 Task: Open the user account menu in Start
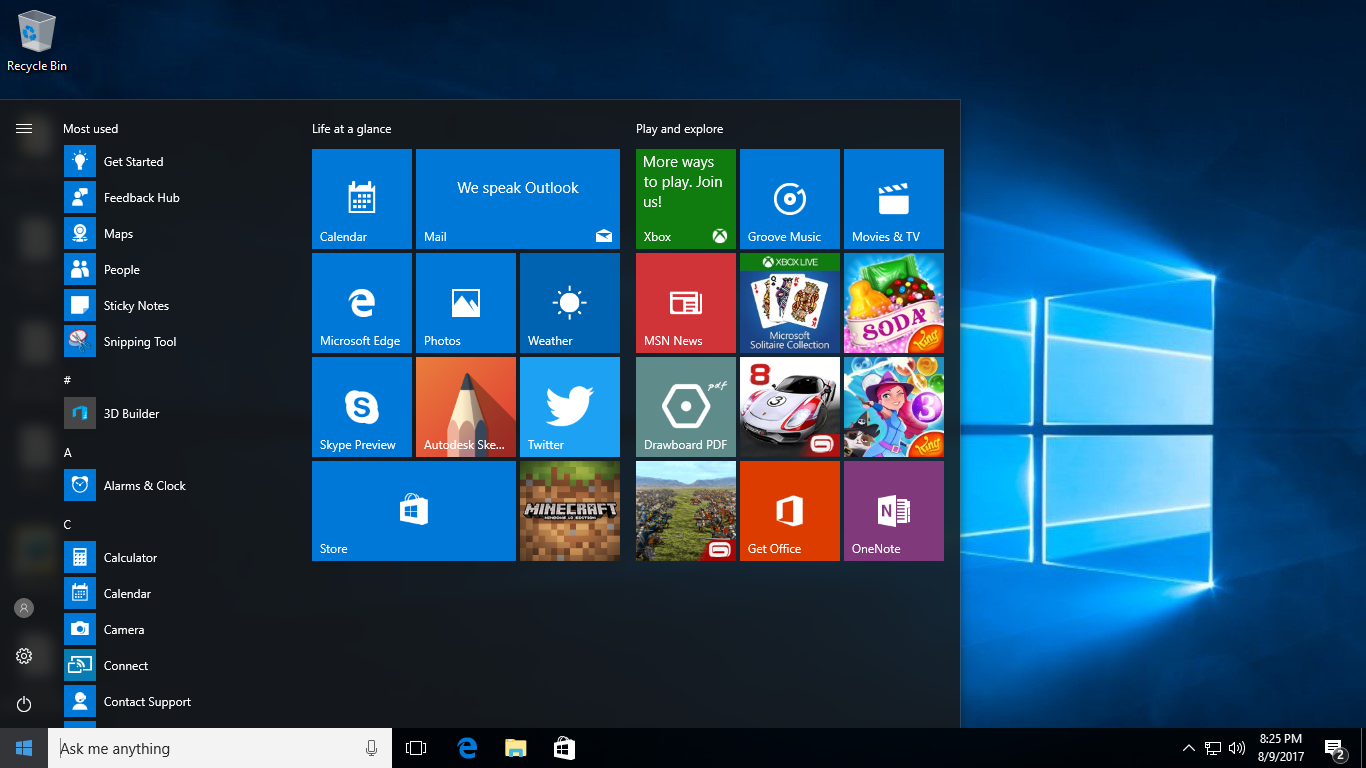pyautogui.click(x=24, y=608)
